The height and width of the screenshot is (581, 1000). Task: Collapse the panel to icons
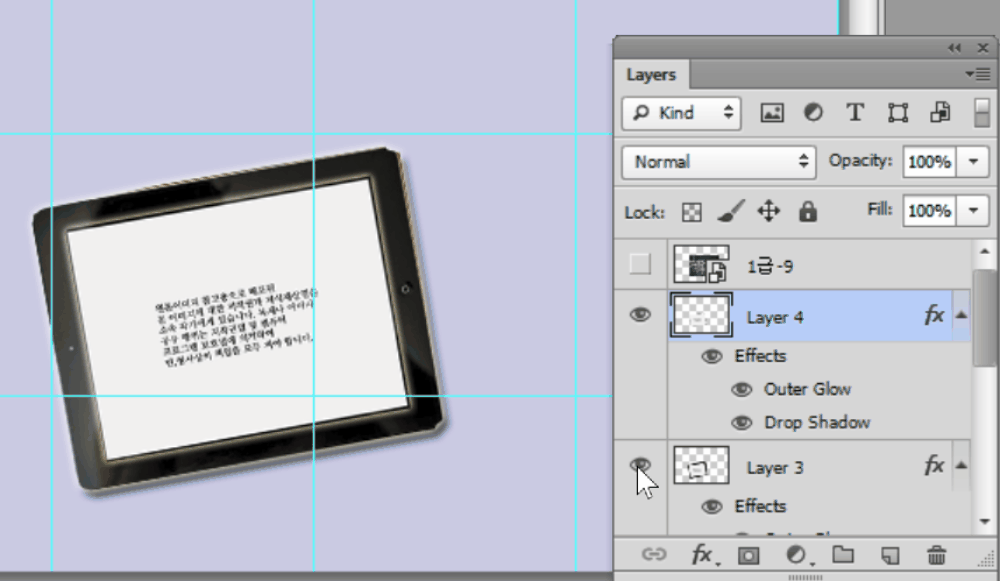pyautogui.click(x=954, y=48)
